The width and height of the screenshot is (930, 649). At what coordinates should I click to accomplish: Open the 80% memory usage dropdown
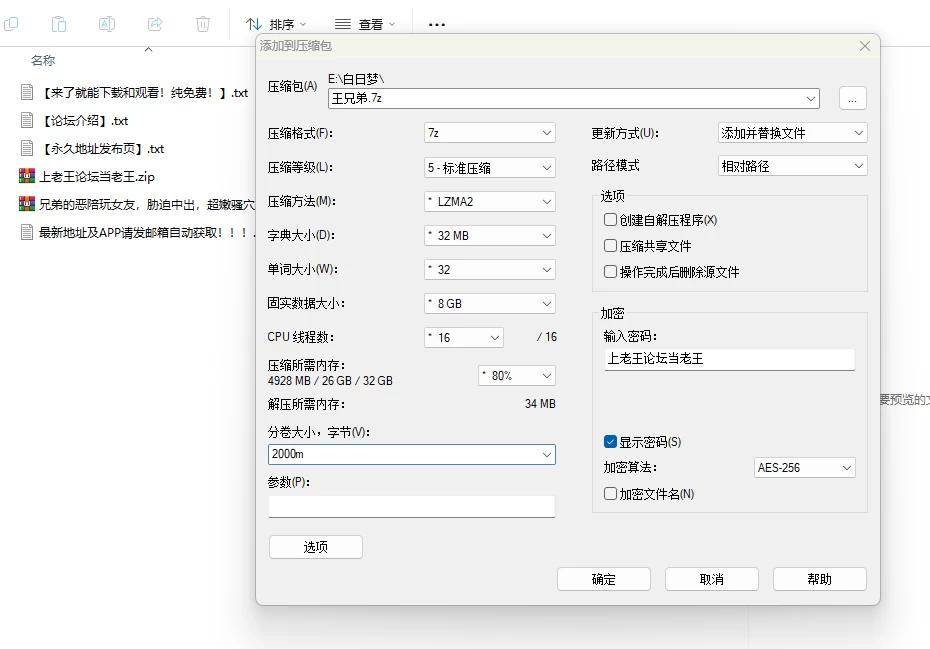[x=517, y=376]
